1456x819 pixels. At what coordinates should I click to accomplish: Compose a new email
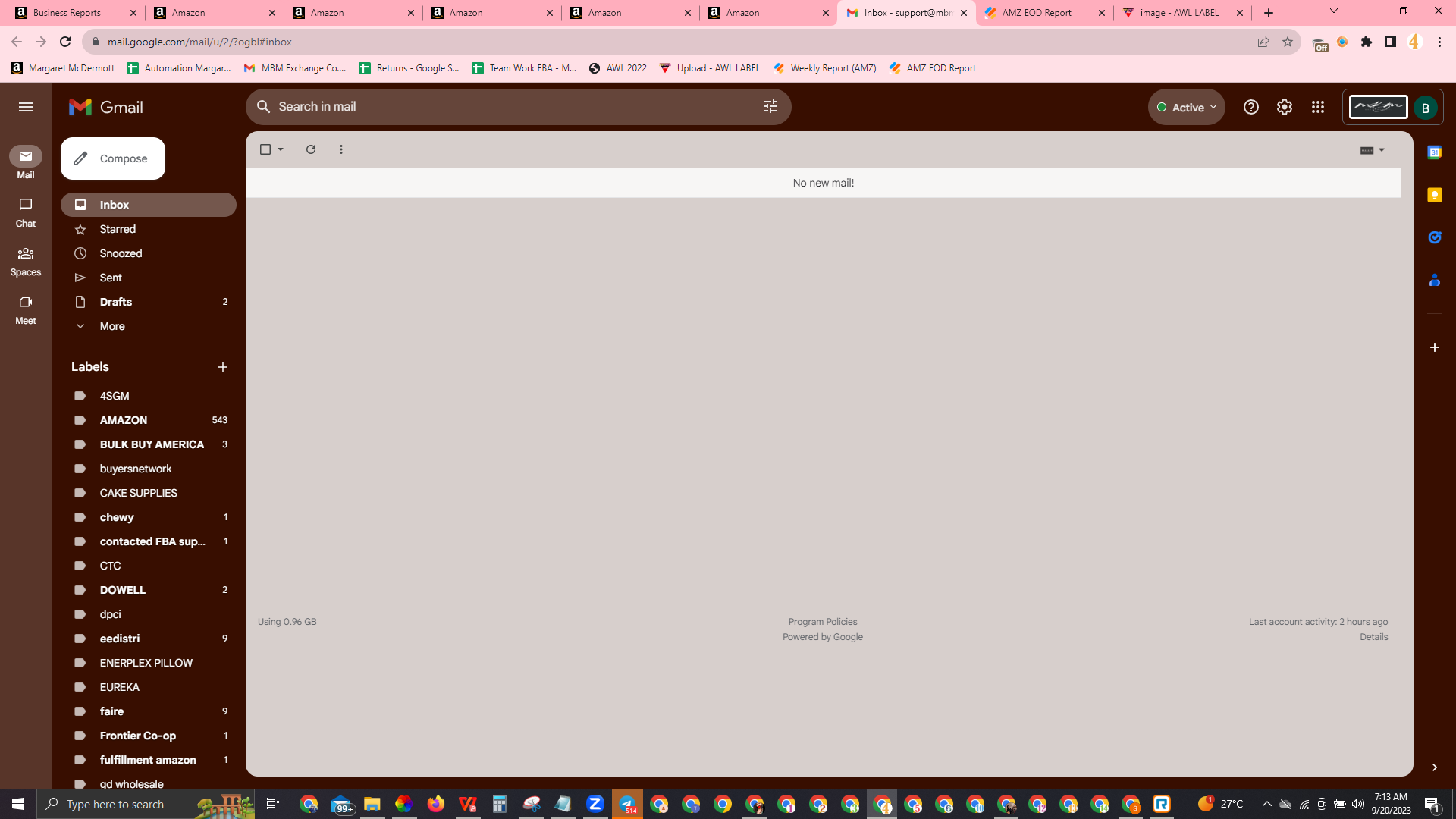(113, 158)
